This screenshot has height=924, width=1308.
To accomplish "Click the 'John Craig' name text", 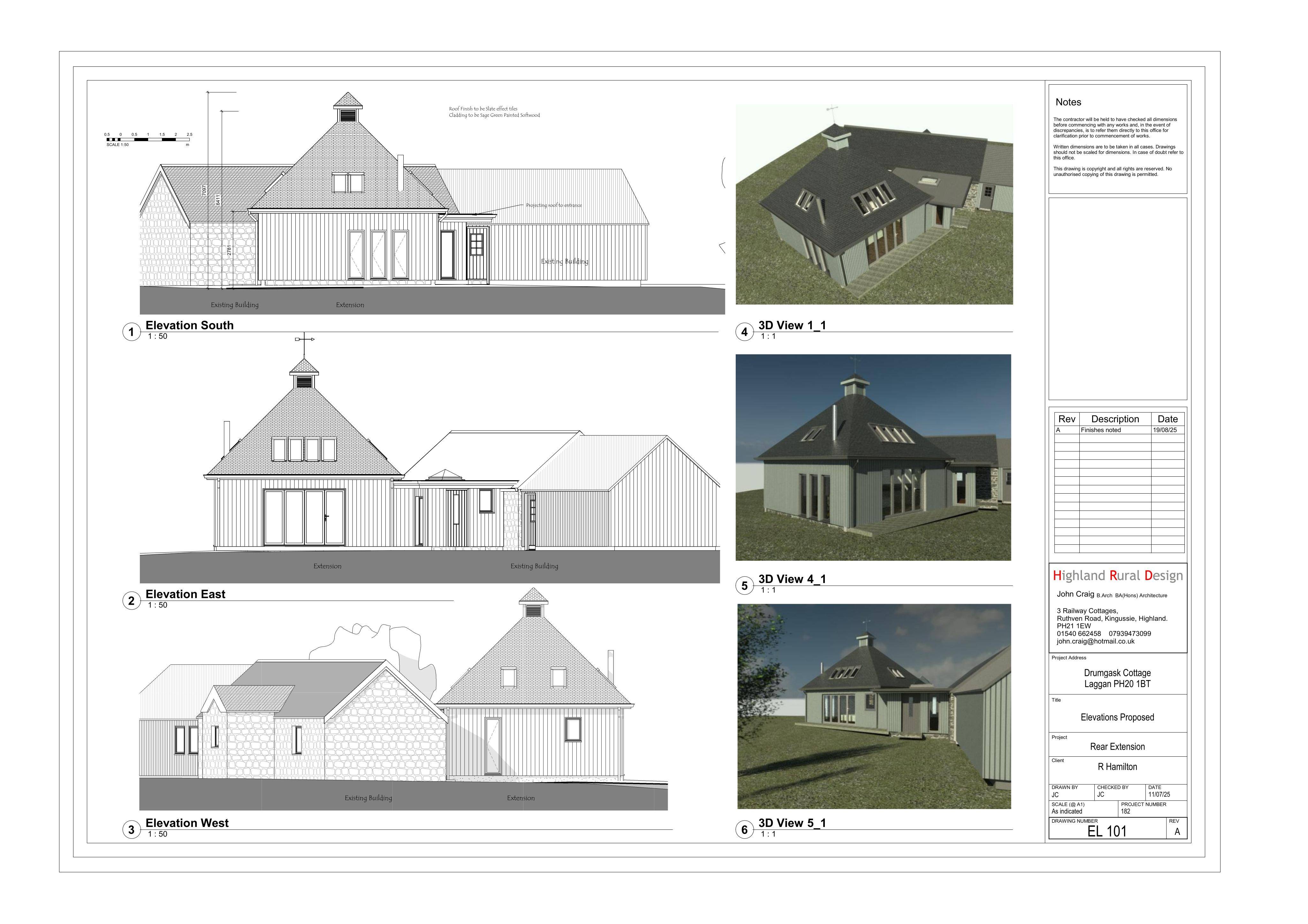I will click(x=1076, y=594).
